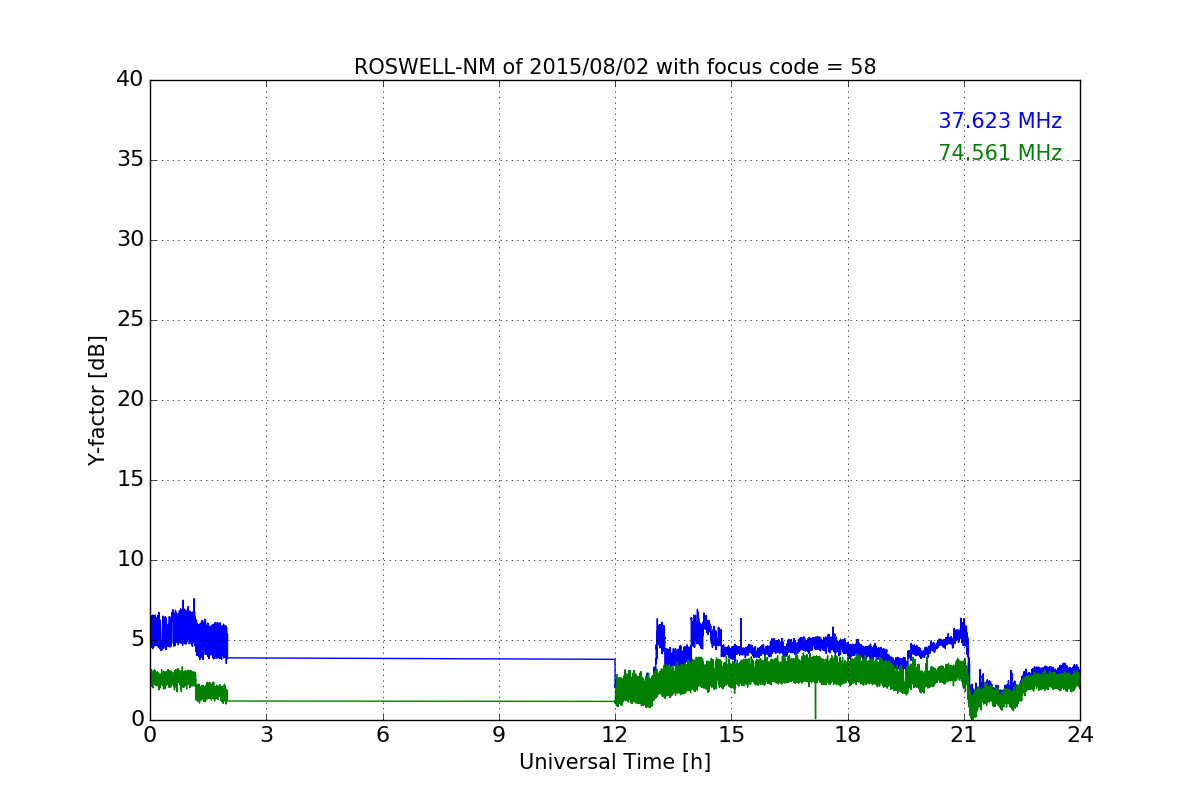This screenshot has height=800, width=1200.
Task: Select the blue 37.623 MHz legend label
Action: [x=1000, y=121]
